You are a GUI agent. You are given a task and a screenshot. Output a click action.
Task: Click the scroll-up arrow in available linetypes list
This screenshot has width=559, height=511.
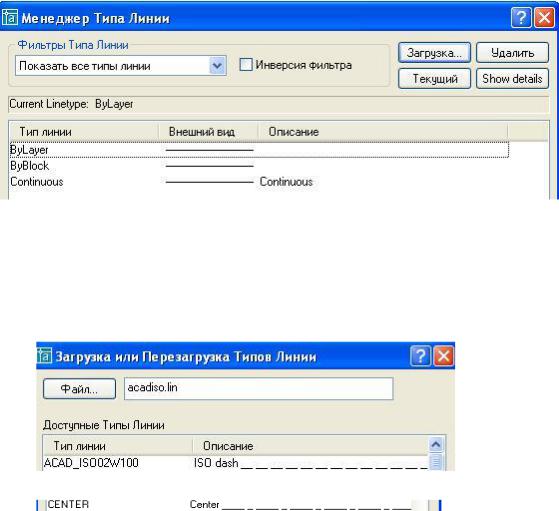[x=436, y=444]
